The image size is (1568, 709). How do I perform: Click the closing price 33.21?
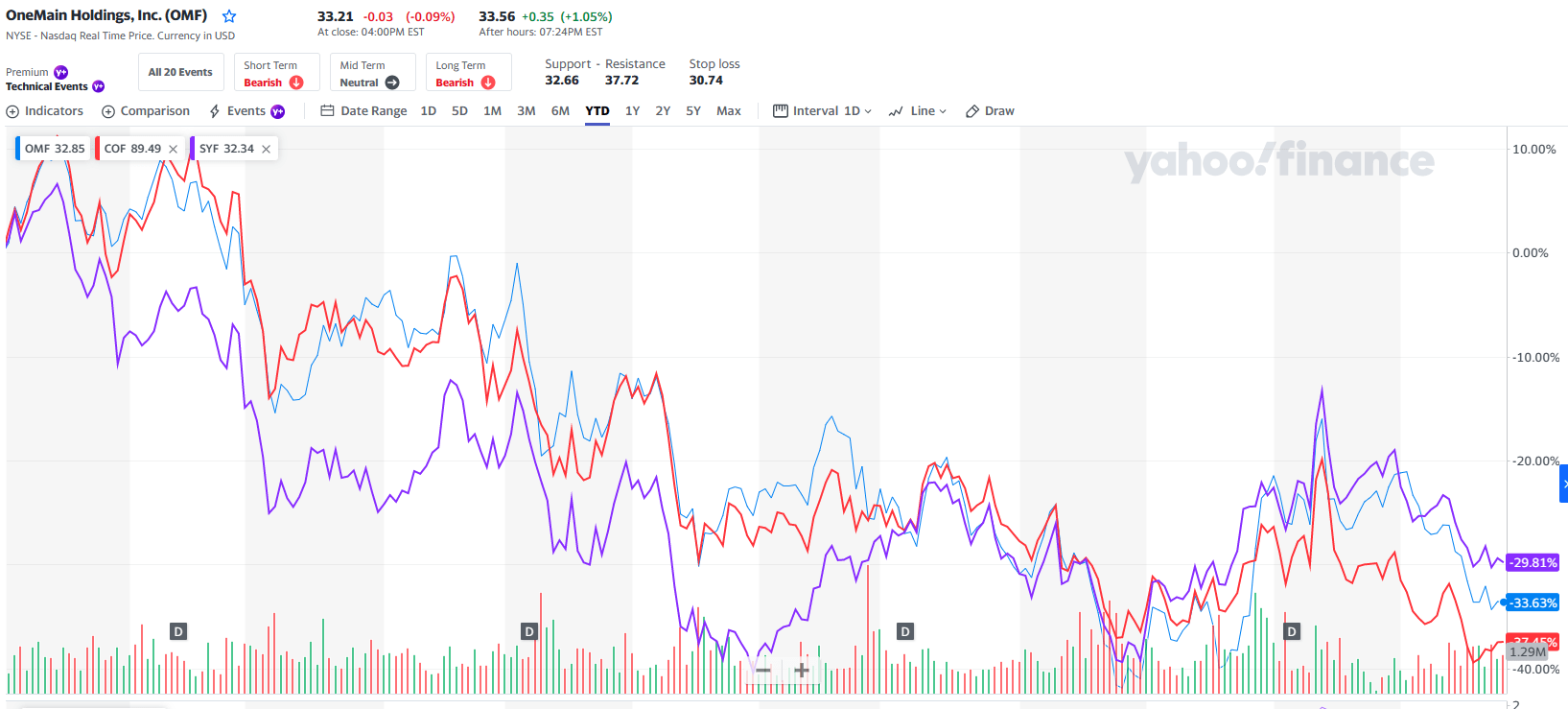pyautogui.click(x=336, y=16)
